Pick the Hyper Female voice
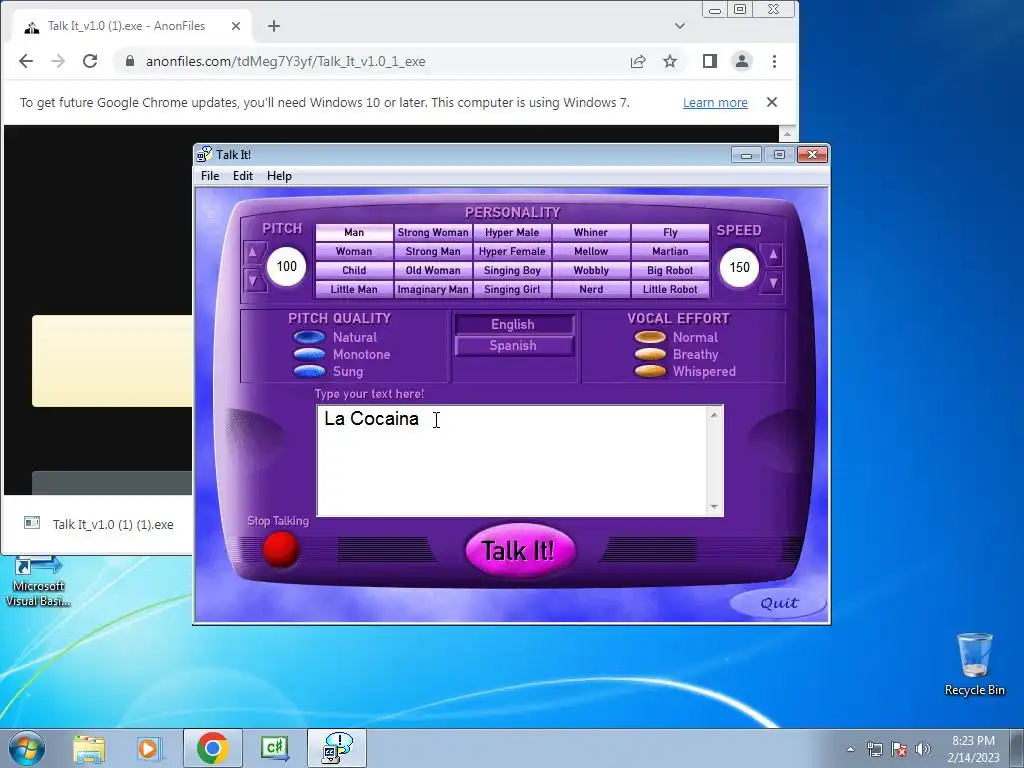This screenshot has width=1024, height=768. pos(512,251)
